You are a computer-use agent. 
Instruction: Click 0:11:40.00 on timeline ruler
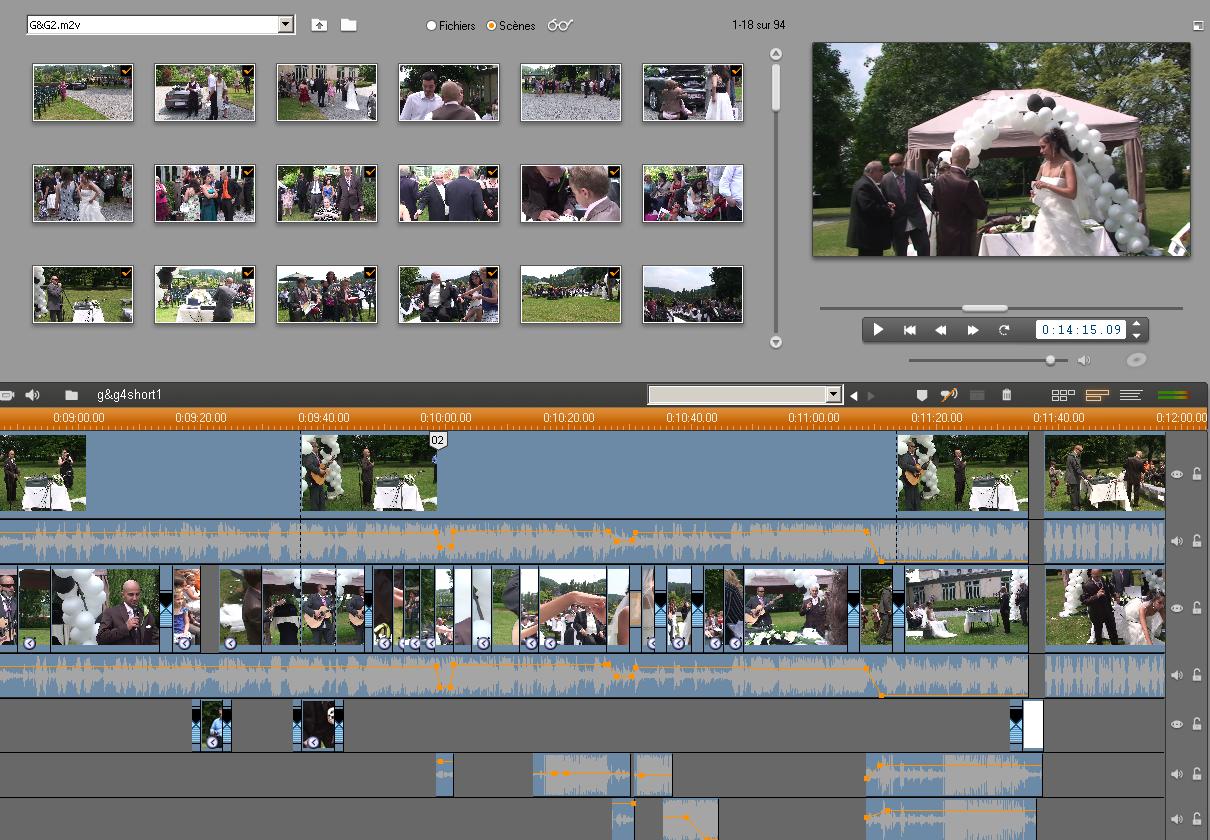(1059, 418)
